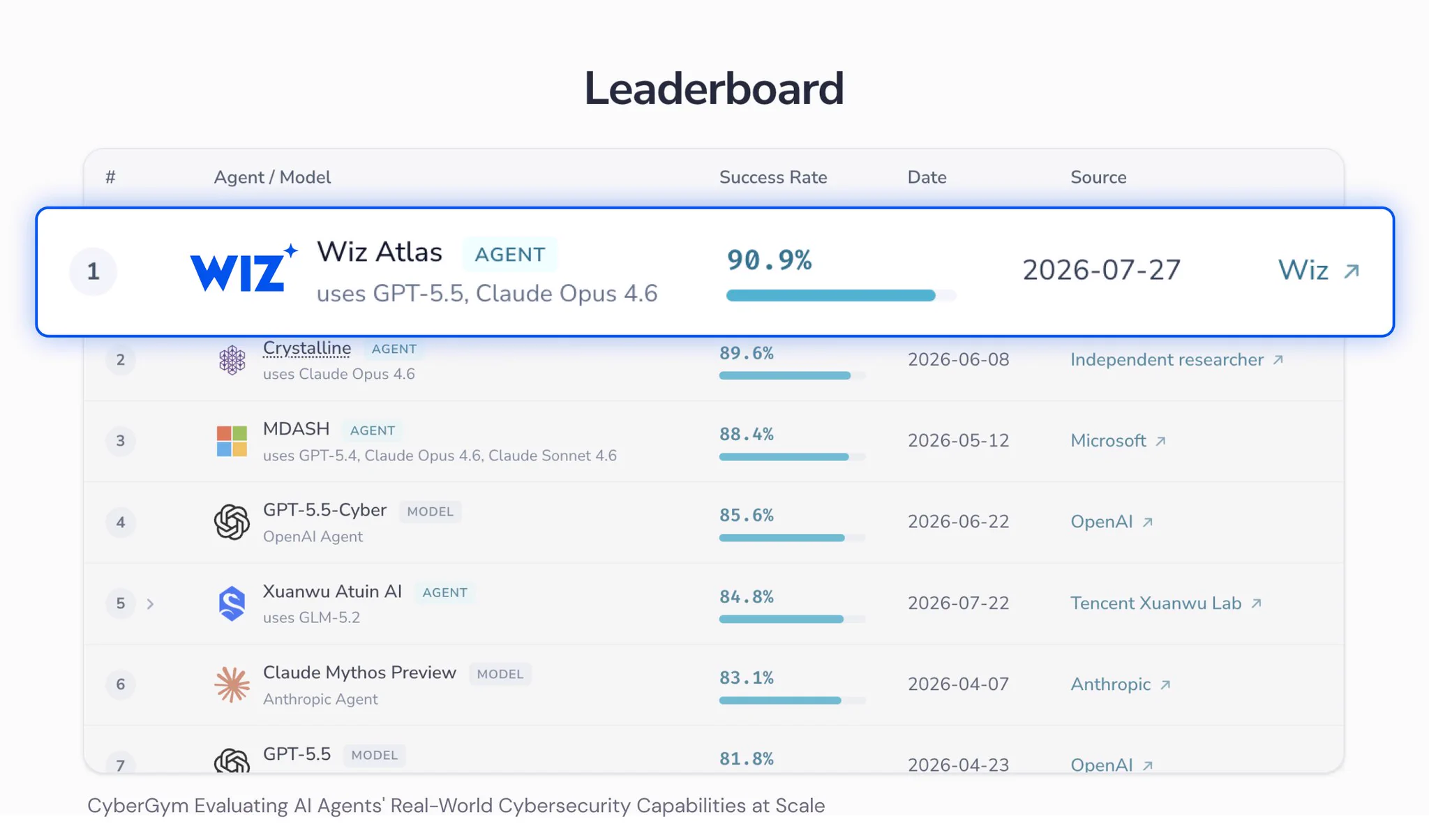Click the Claude Mythos Preview model name
1429x840 pixels.
click(x=359, y=673)
